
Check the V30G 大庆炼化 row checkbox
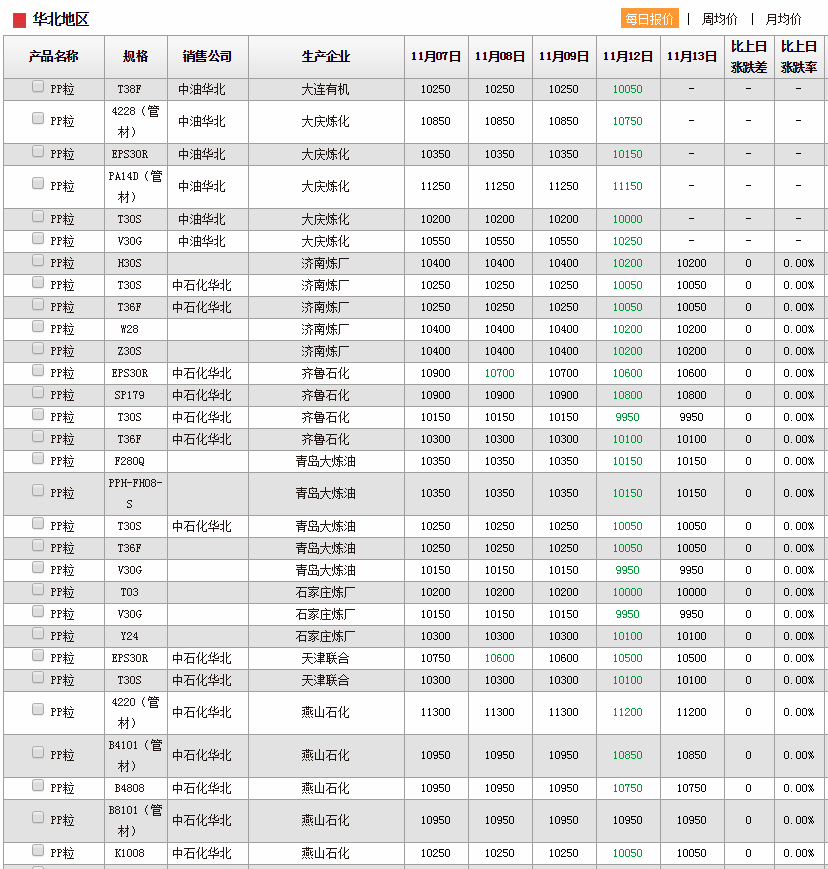coord(38,238)
